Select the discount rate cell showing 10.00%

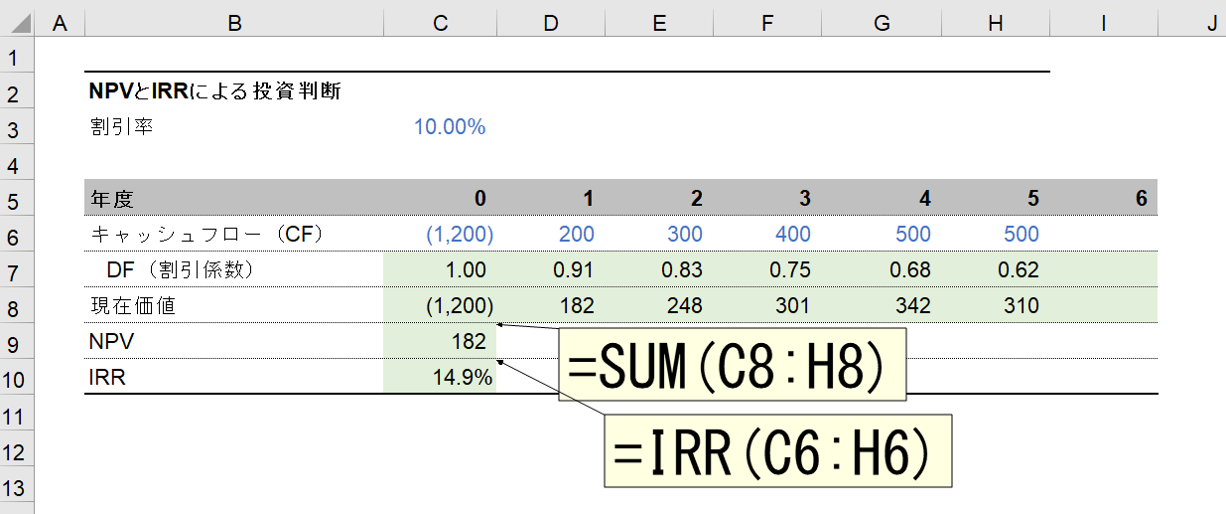point(449,127)
